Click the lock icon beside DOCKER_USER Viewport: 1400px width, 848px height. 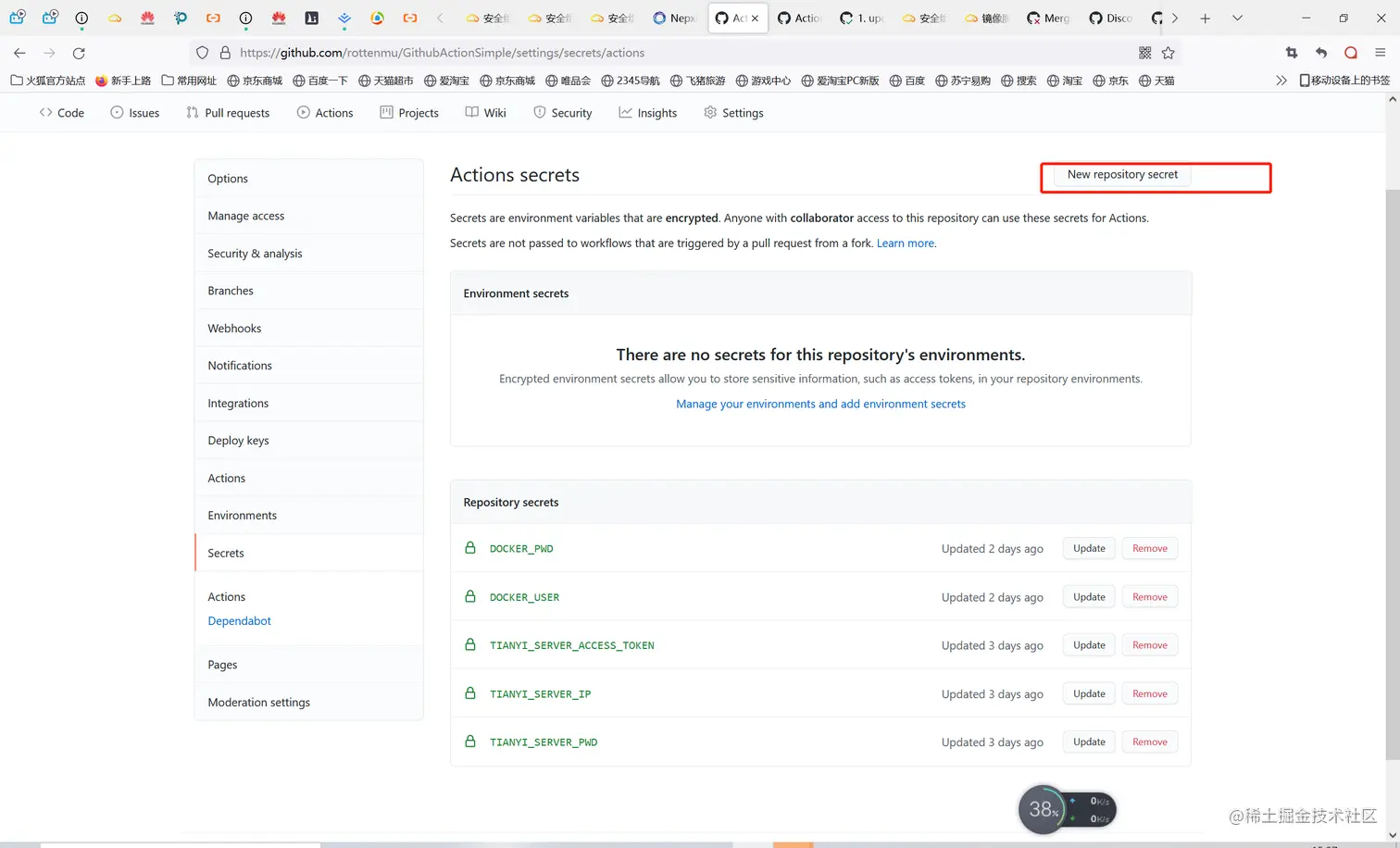click(x=470, y=596)
